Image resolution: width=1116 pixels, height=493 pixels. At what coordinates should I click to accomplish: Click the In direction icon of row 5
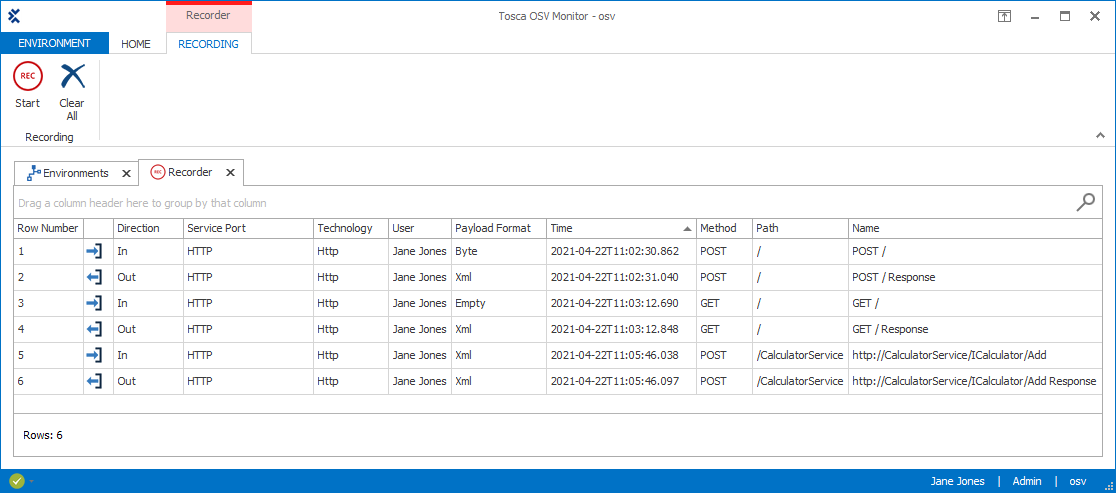point(95,355)
